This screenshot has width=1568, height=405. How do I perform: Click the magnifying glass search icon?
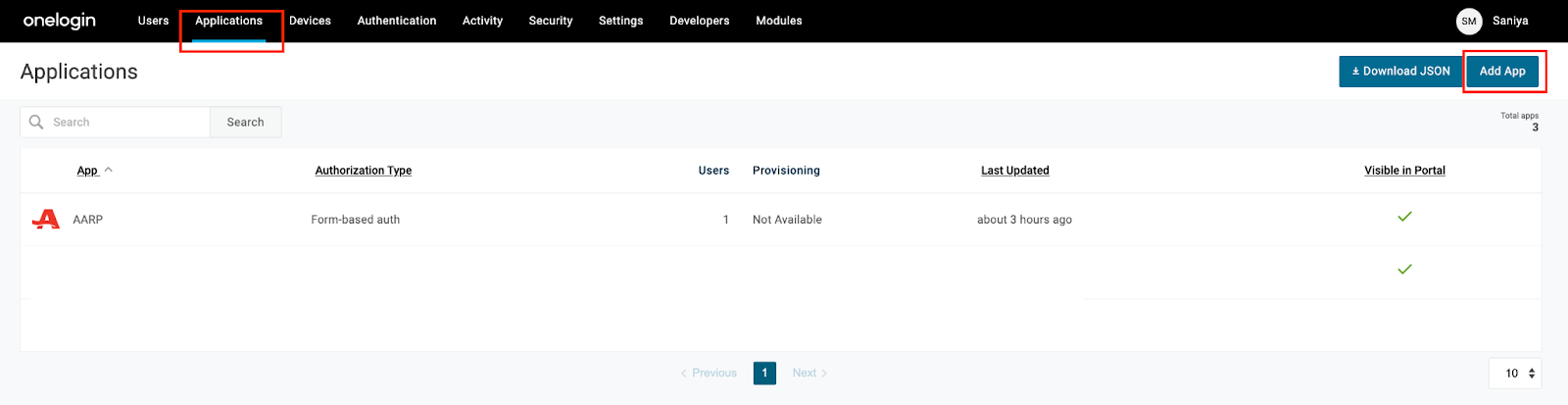point(36,122)
